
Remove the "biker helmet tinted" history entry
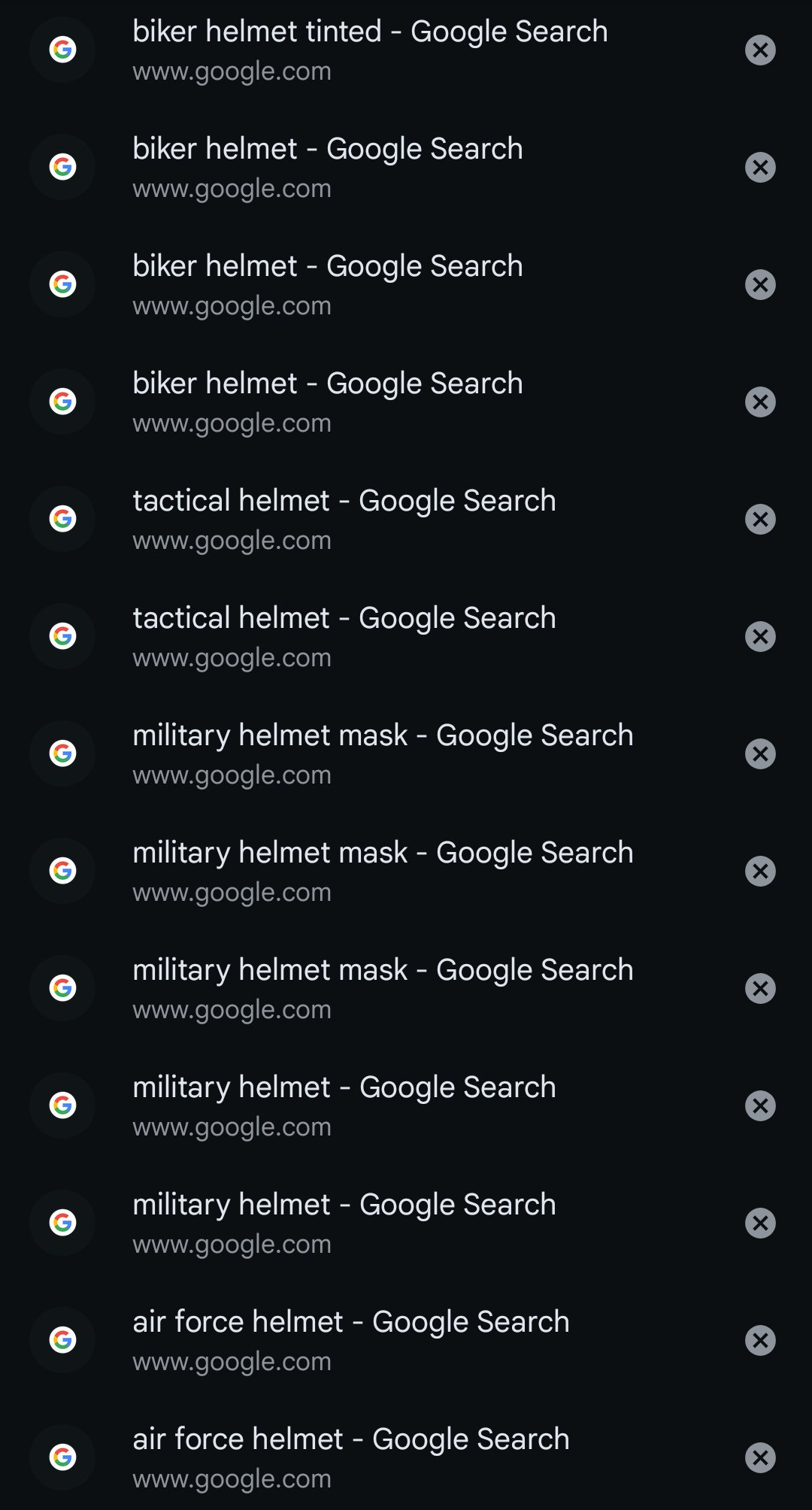click(x=760, y=50)
